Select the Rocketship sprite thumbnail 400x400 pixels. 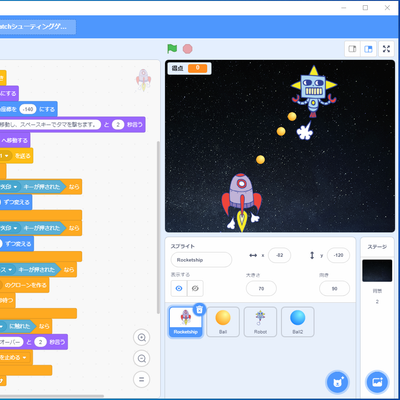(x=185, y=322)
